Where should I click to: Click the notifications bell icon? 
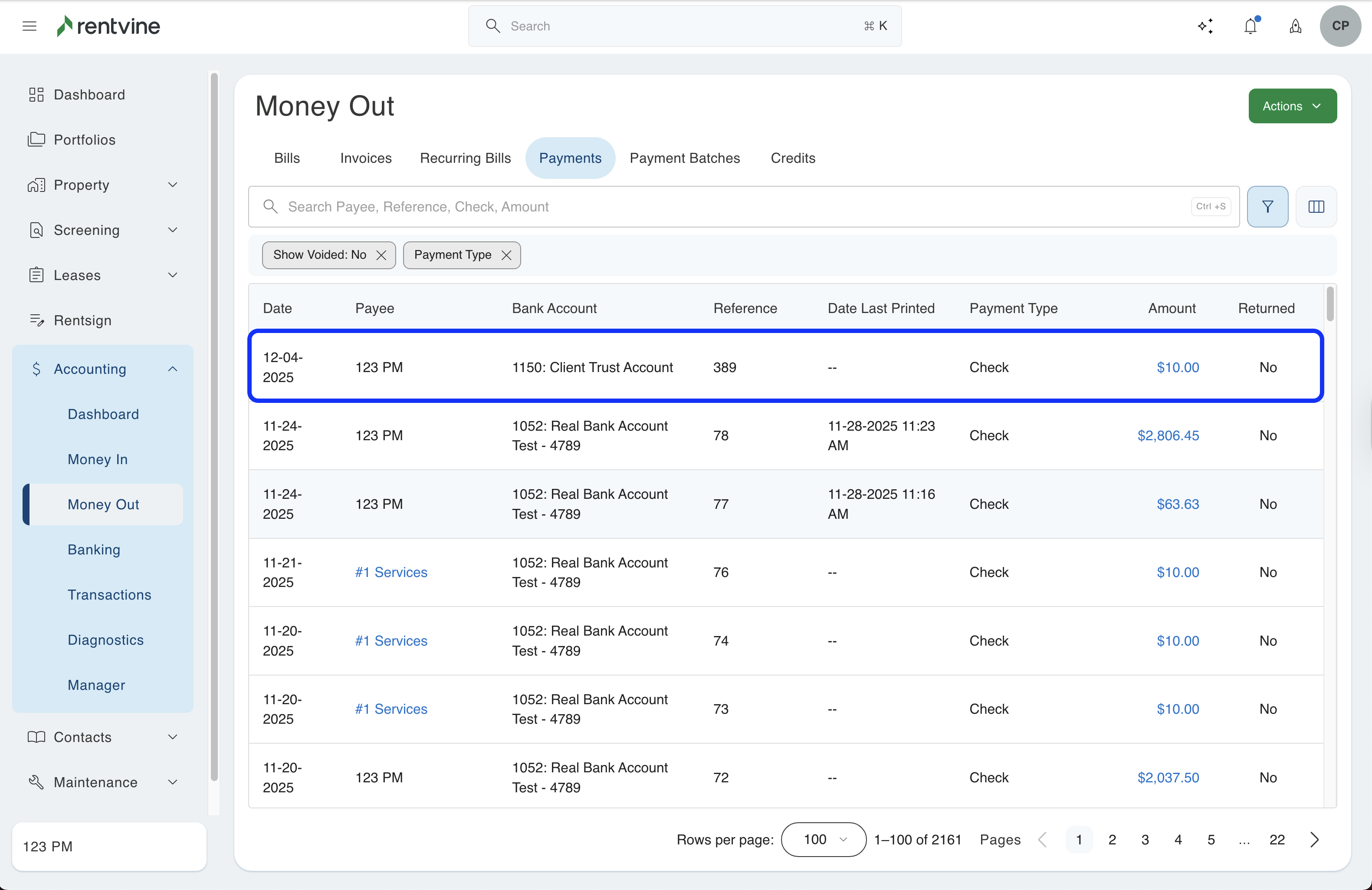(x=1250, y=26)
